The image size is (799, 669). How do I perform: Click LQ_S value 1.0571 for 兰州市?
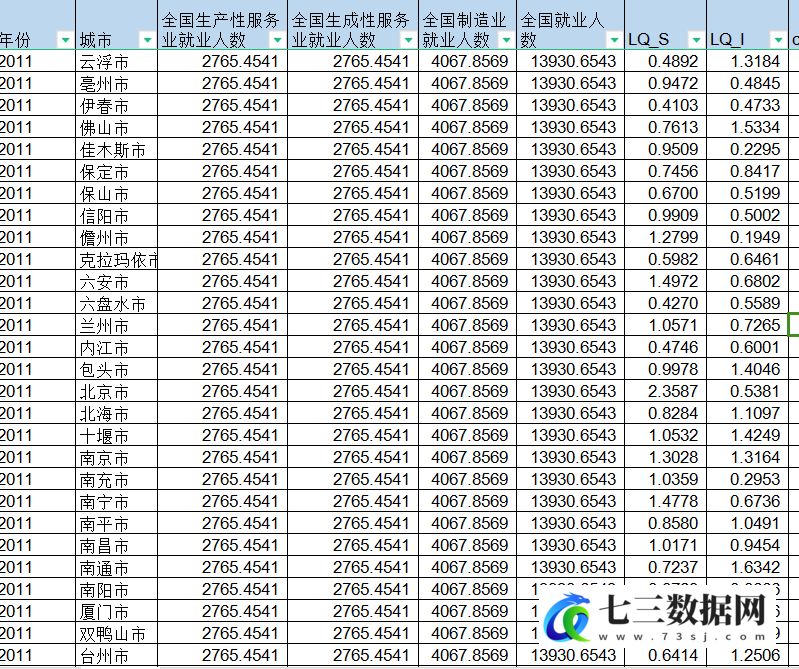tap(673, 325)
